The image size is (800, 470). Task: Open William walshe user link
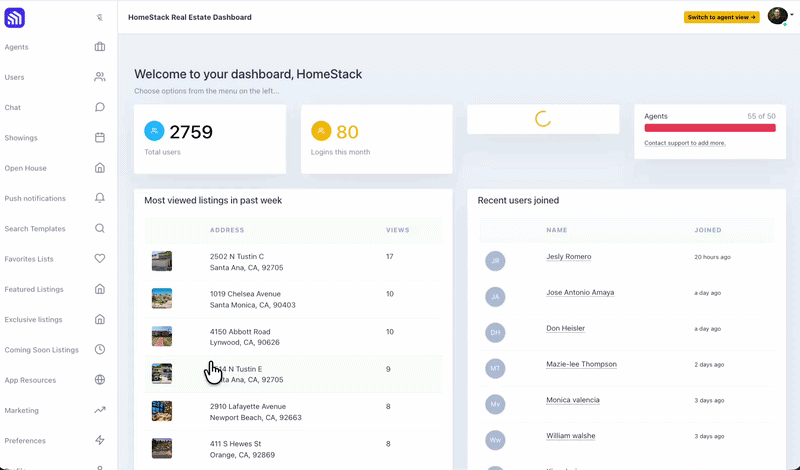point(570,435)
